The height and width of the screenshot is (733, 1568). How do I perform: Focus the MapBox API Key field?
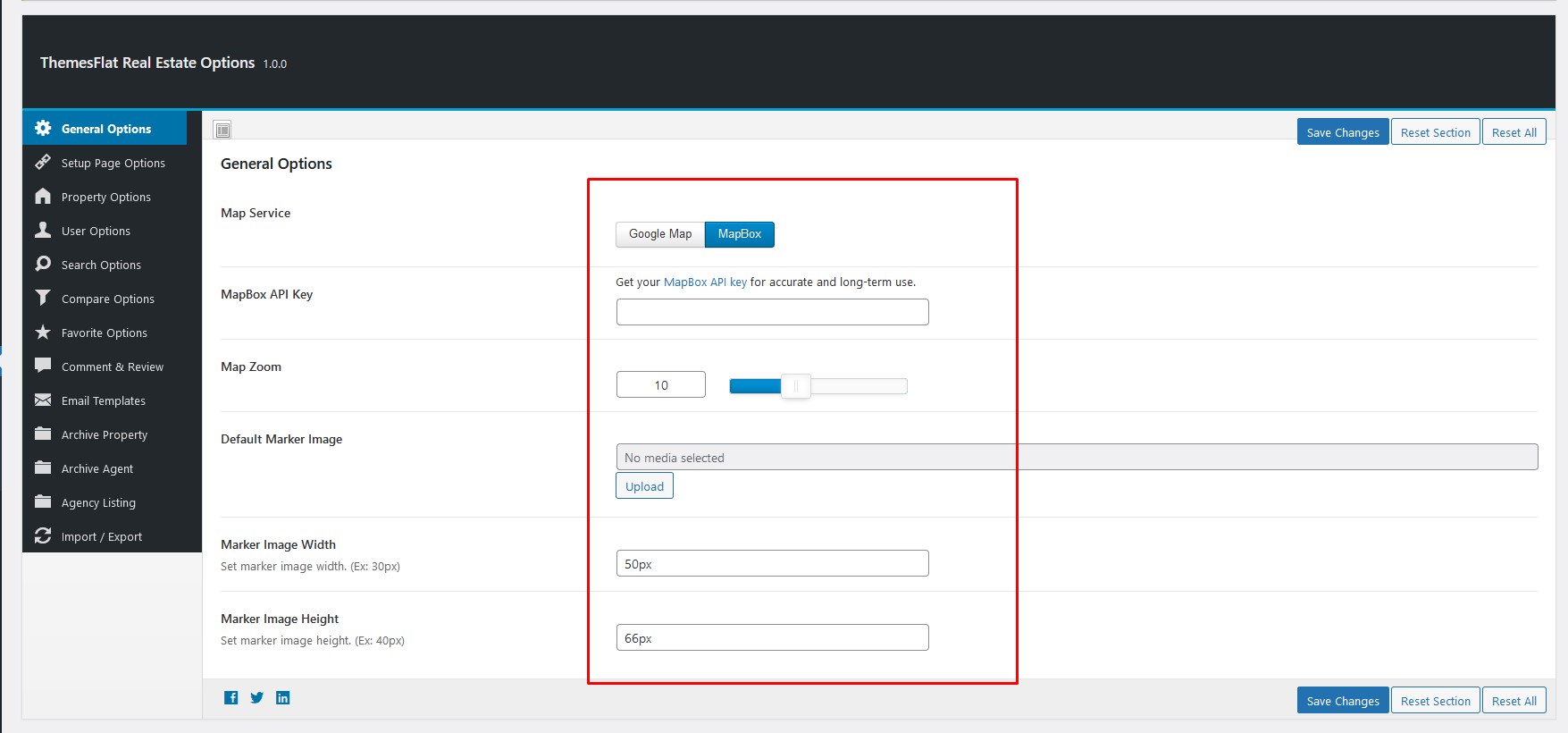click(773, 312)
